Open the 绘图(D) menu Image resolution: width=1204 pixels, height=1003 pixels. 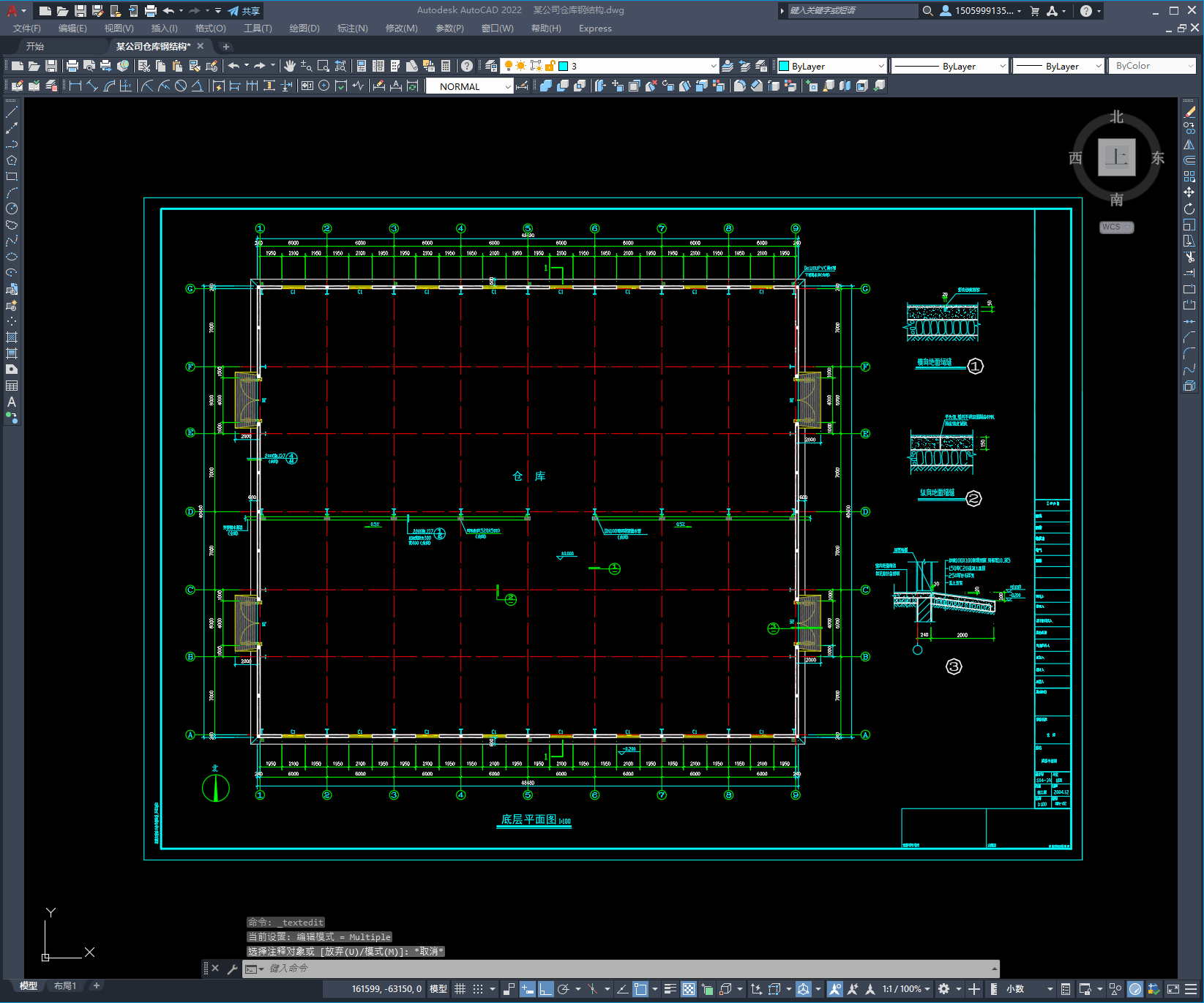[x=304, y=29]
